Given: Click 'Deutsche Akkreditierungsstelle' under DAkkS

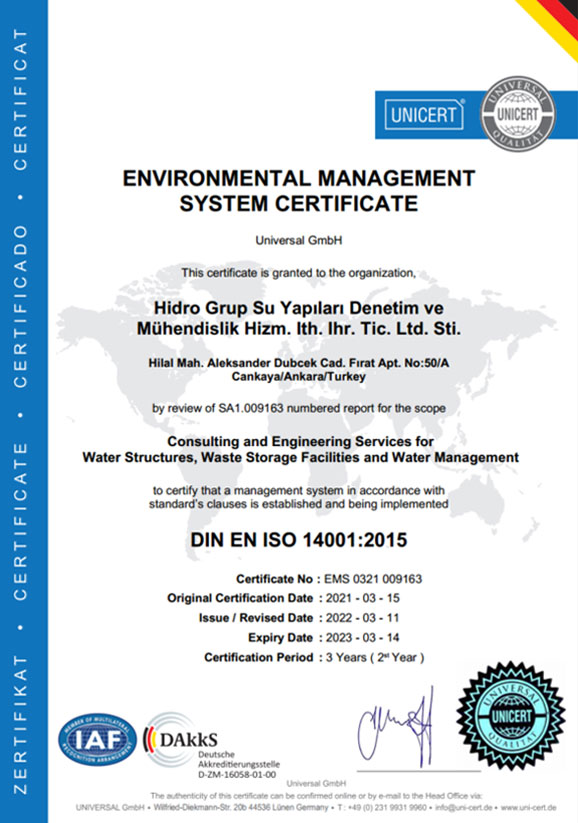Looking at the screenshot, I should point(239,759).
